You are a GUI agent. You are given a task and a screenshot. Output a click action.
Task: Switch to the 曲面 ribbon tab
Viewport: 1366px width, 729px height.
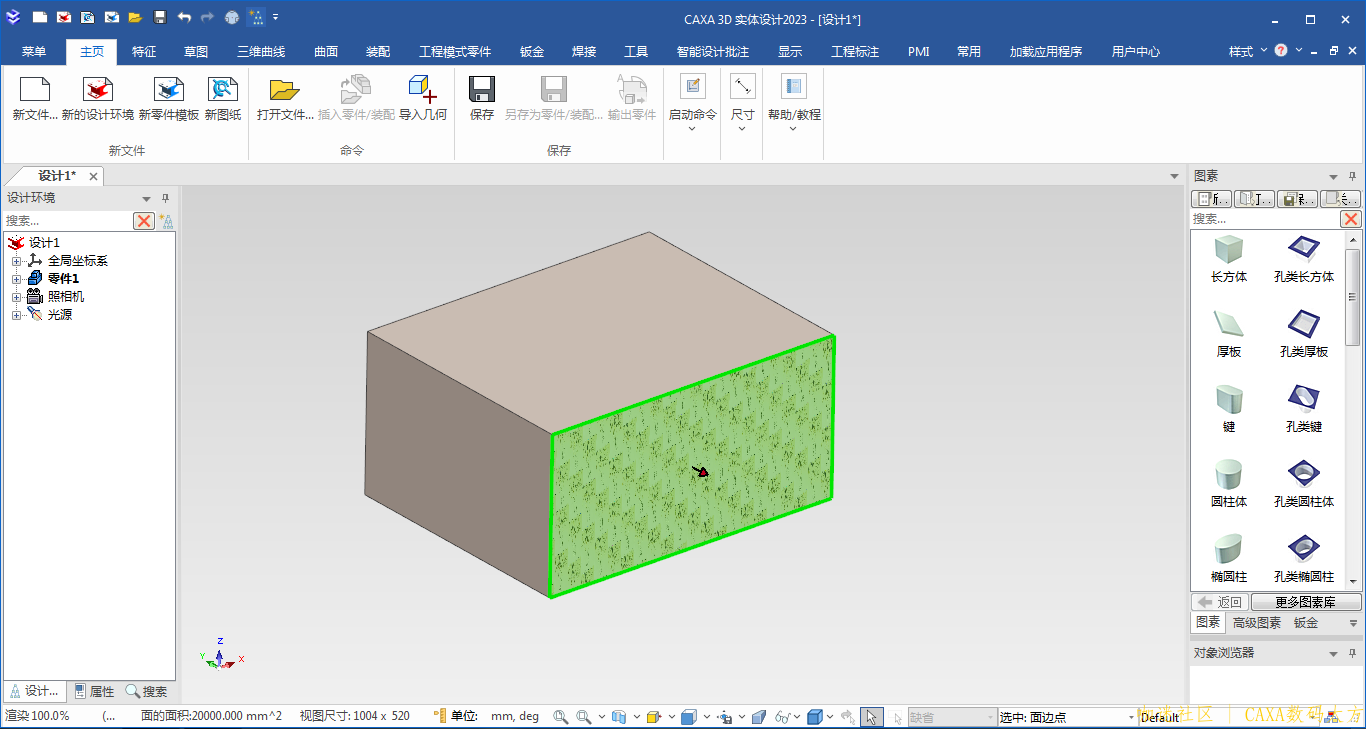pyautogui.click(x=326, y=52)
